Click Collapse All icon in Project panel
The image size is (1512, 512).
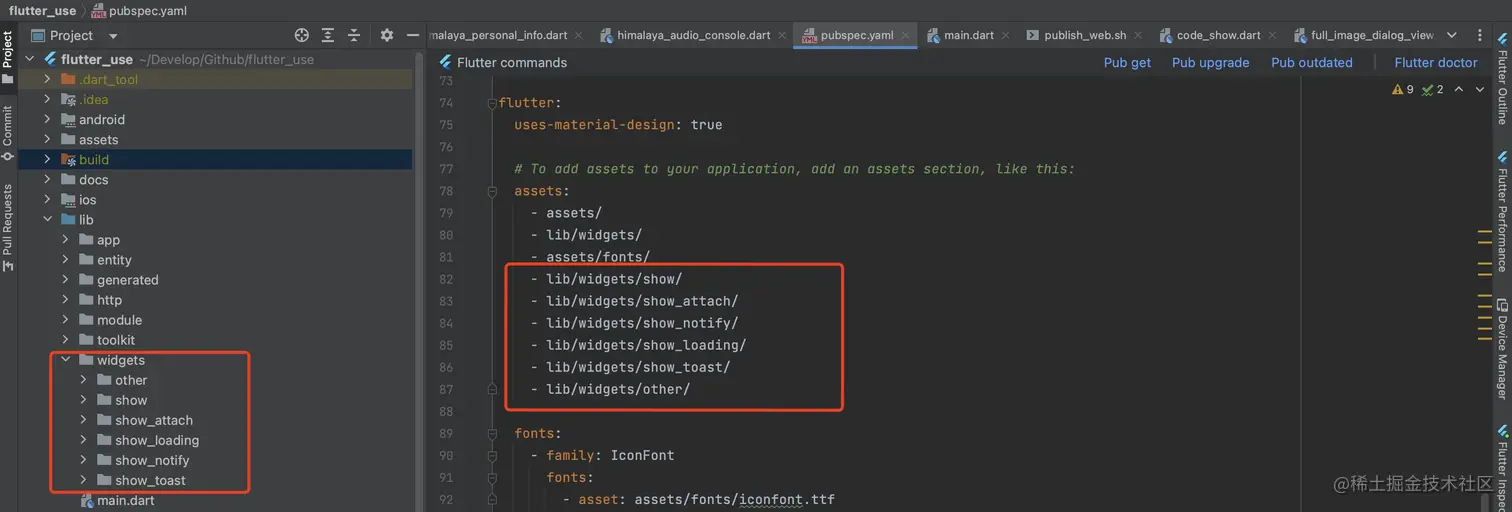click(x=354, y=35)
